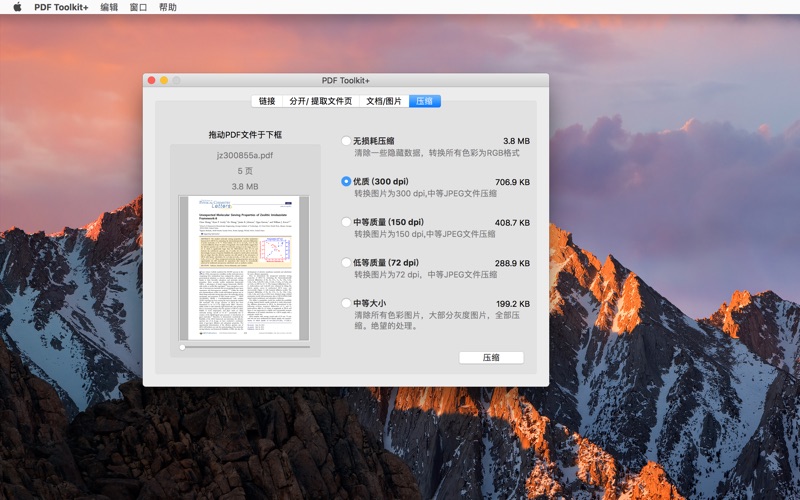Open the PDF Toolkit+ application menu
Viewport: 800px width, 500px height.
pyautogui.click(x=61, y=7)
